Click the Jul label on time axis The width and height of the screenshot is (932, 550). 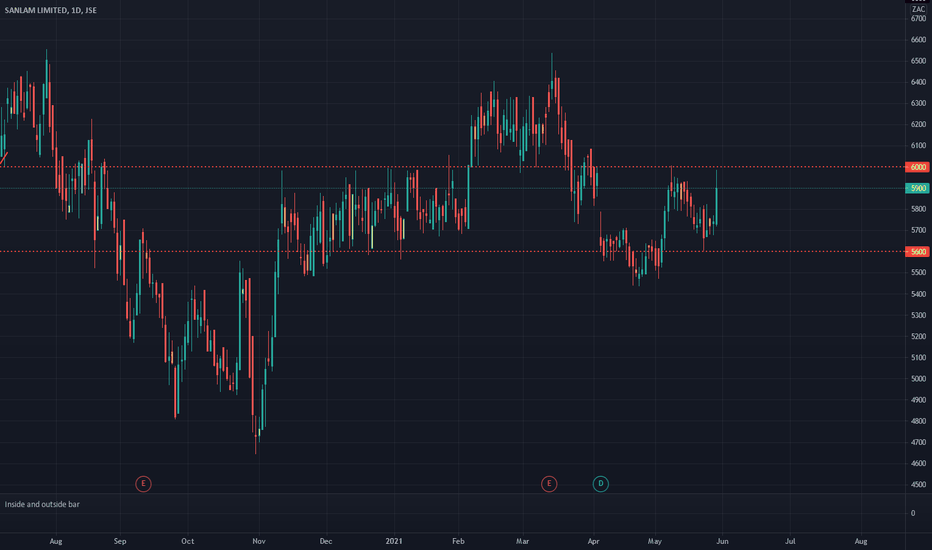(790, 541)
